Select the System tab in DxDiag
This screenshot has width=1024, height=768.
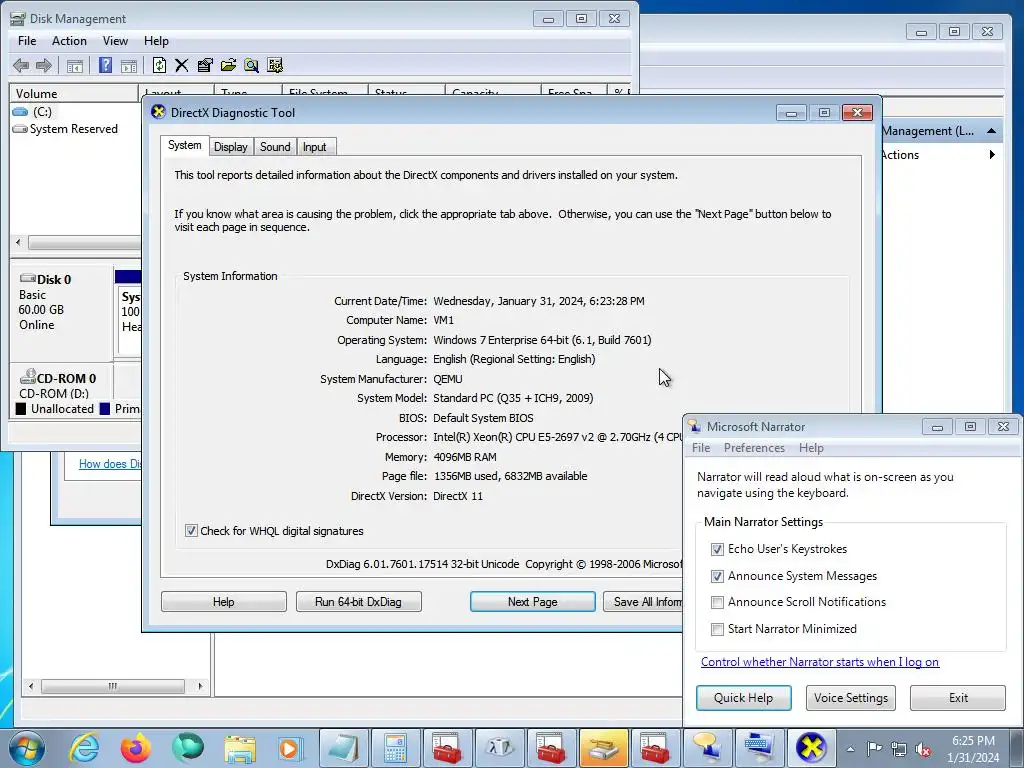pyautogui.click(x=185, y=145)
